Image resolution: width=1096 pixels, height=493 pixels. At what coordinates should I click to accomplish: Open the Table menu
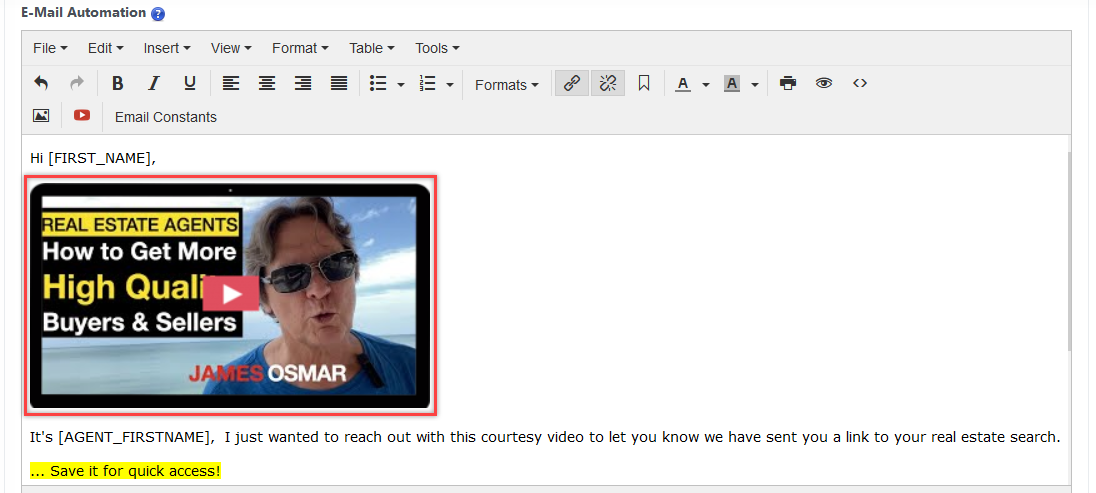(371, 48)
